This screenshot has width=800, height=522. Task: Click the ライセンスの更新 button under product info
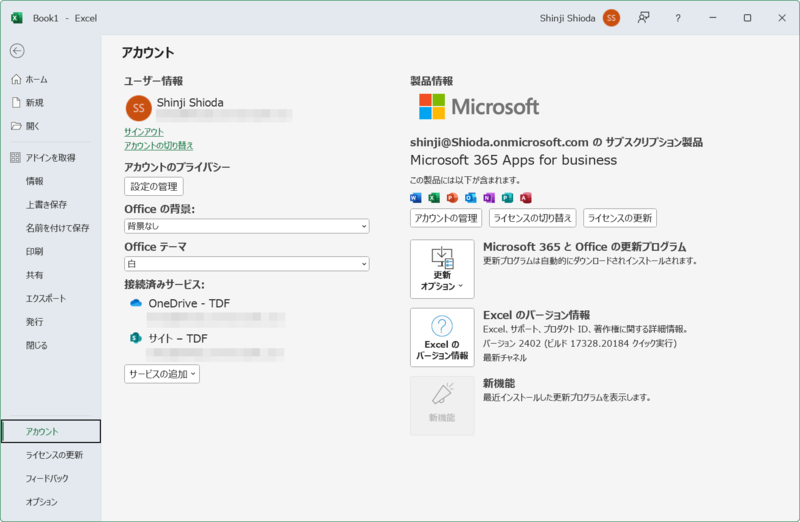click(620, 218)
